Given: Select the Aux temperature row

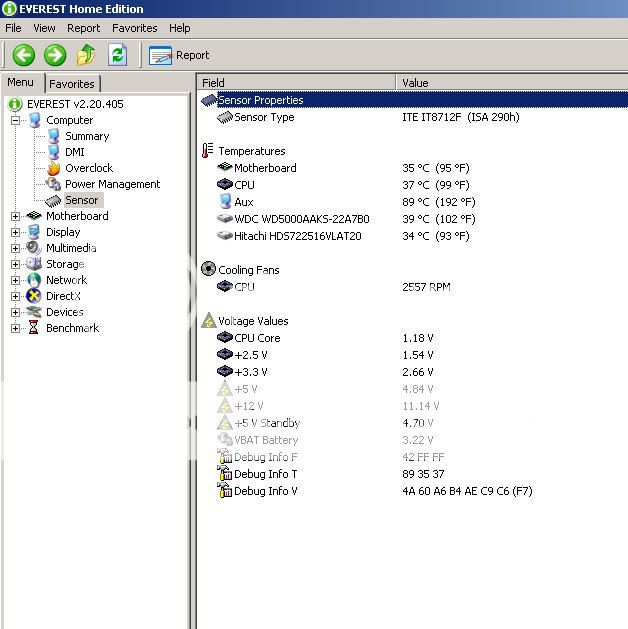Looking at the screenshot, I should 413,202.
